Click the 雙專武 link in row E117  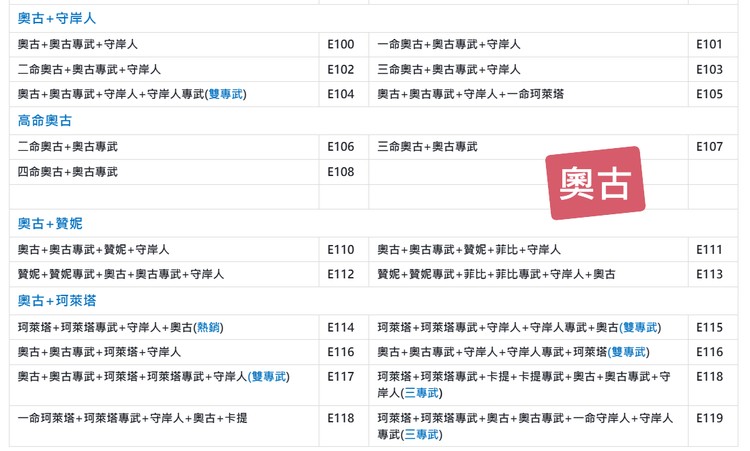click(268, 377)
